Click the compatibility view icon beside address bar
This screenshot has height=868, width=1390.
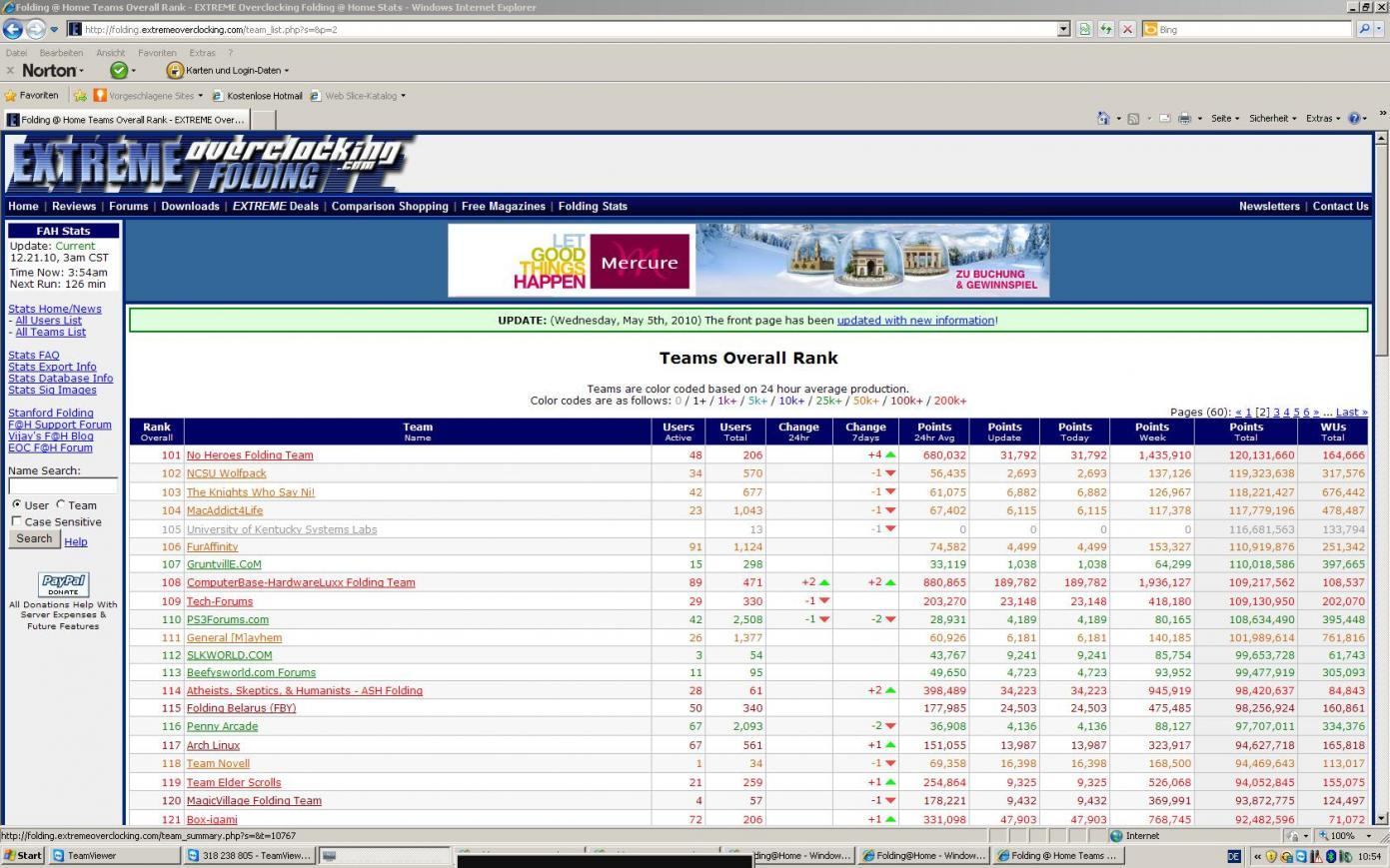[1085, 29]
